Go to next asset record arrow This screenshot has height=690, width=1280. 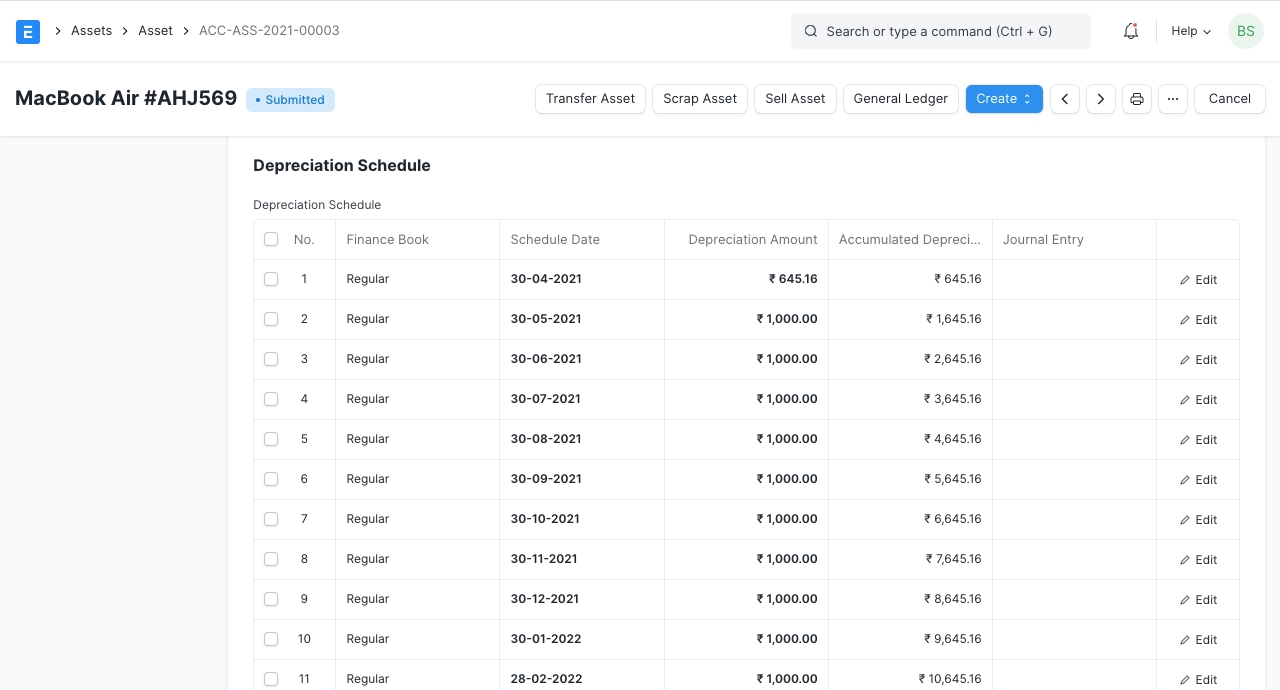click(1101, 99)
